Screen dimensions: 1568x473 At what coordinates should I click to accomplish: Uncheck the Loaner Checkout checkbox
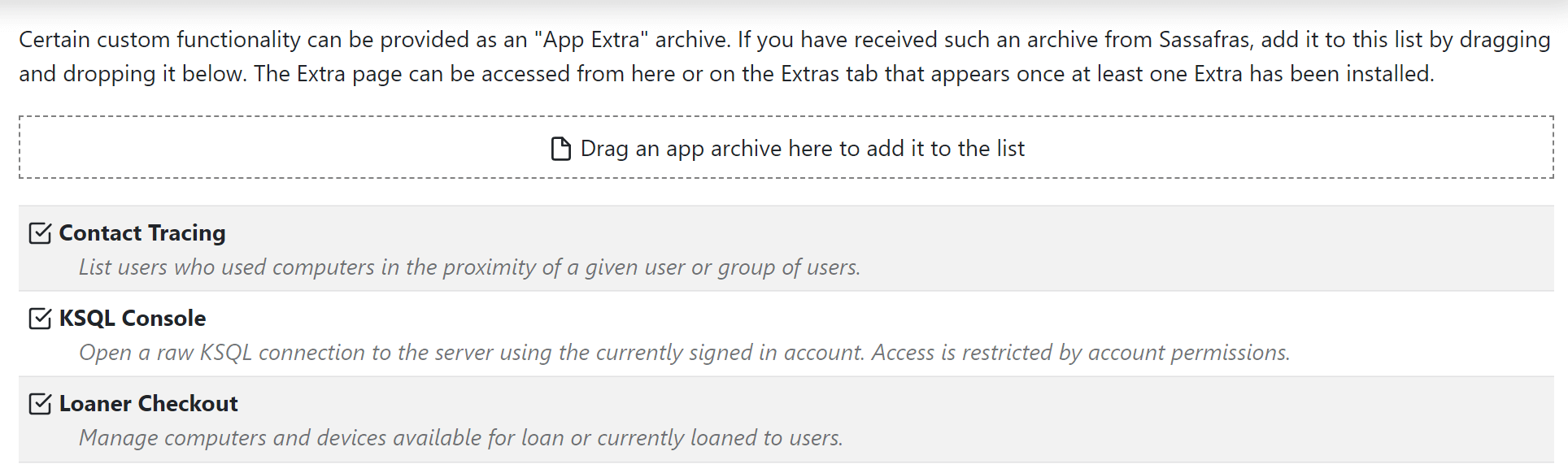point(40,404)
